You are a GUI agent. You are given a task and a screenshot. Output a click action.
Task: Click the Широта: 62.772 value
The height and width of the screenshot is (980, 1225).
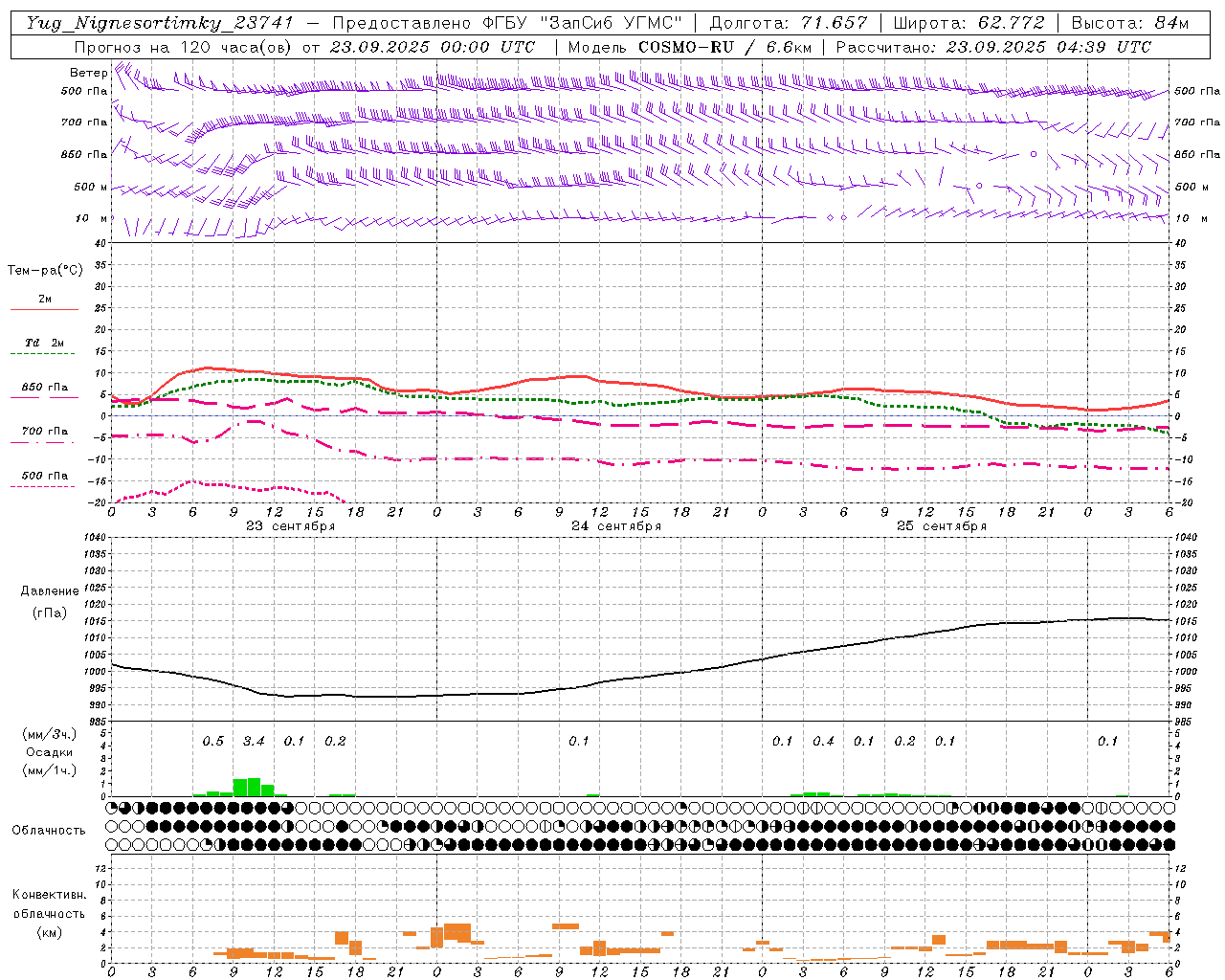pyautogui.click(x=969, y=23)
